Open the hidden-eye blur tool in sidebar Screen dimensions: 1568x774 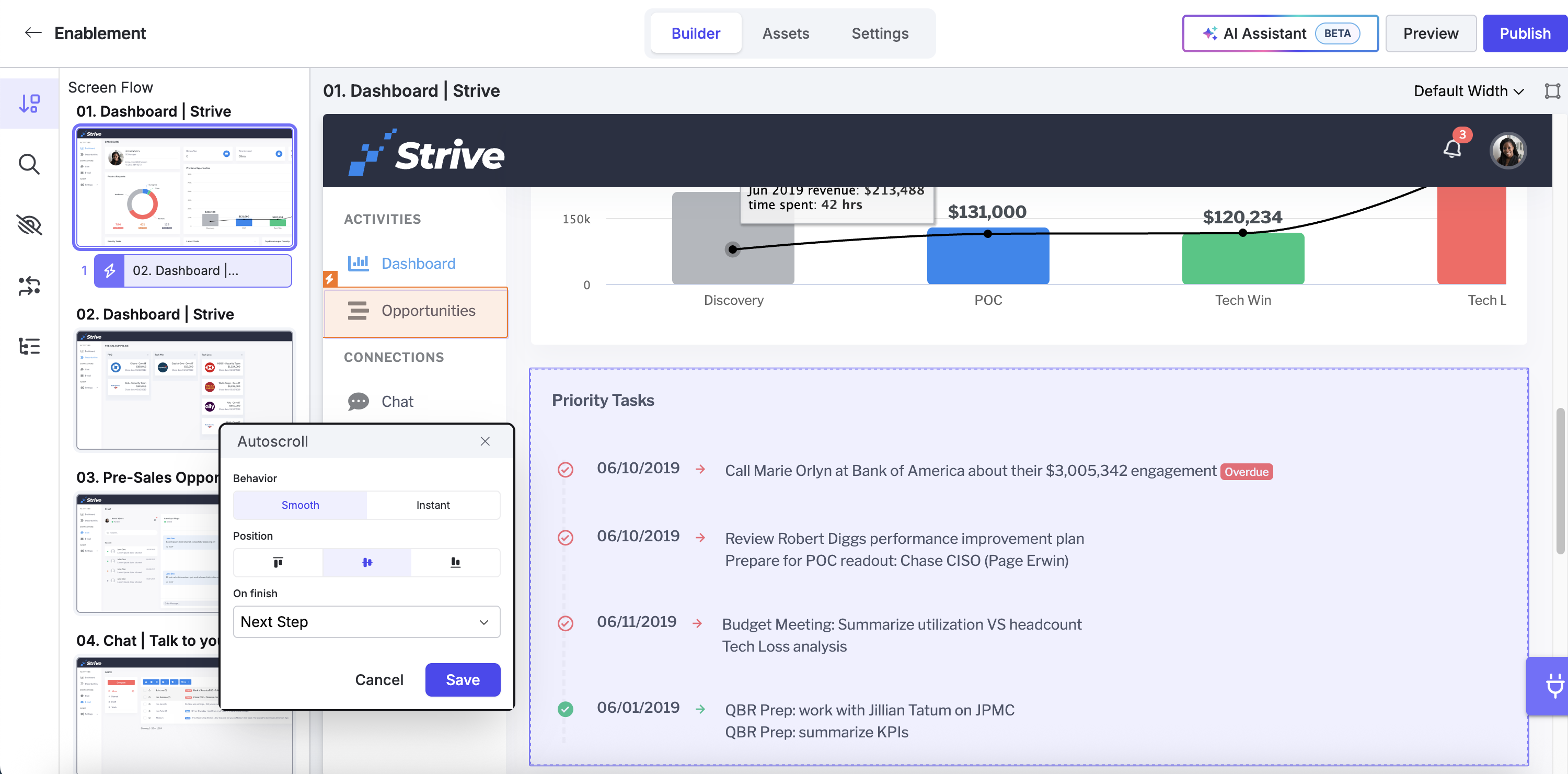point(29,225)
